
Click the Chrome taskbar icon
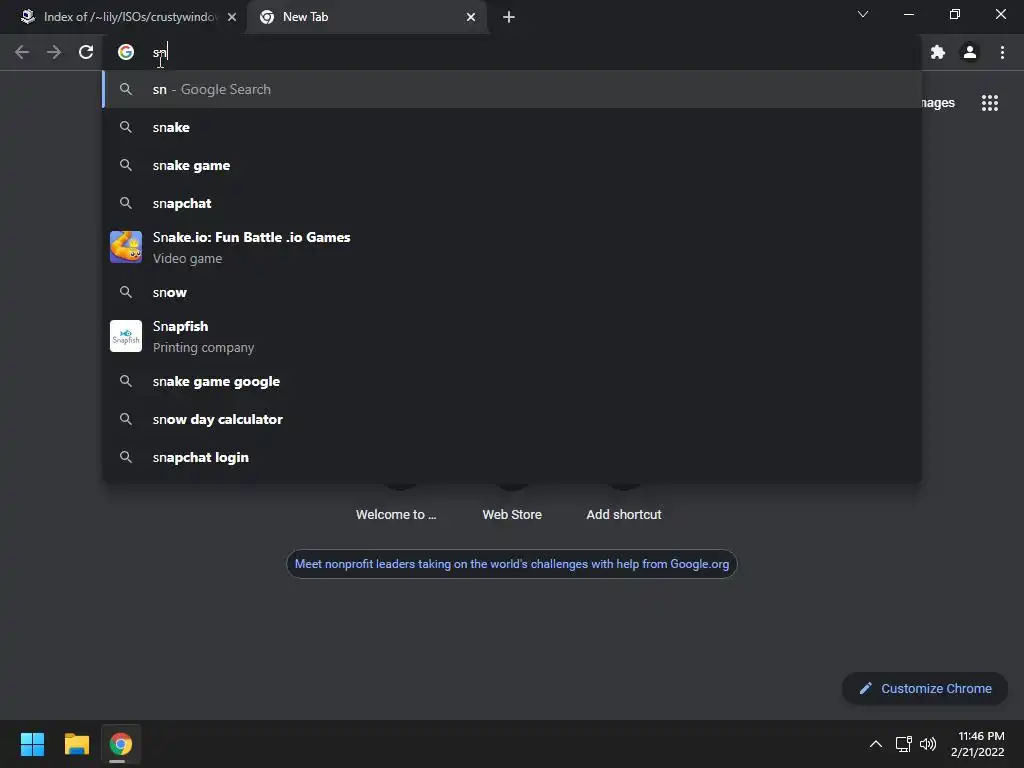(121, 744)
